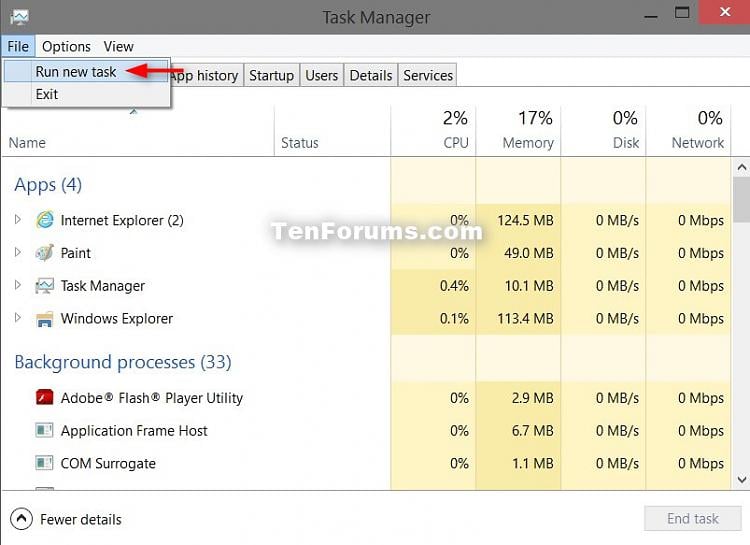Switch to the App history tab

[207, 75]
